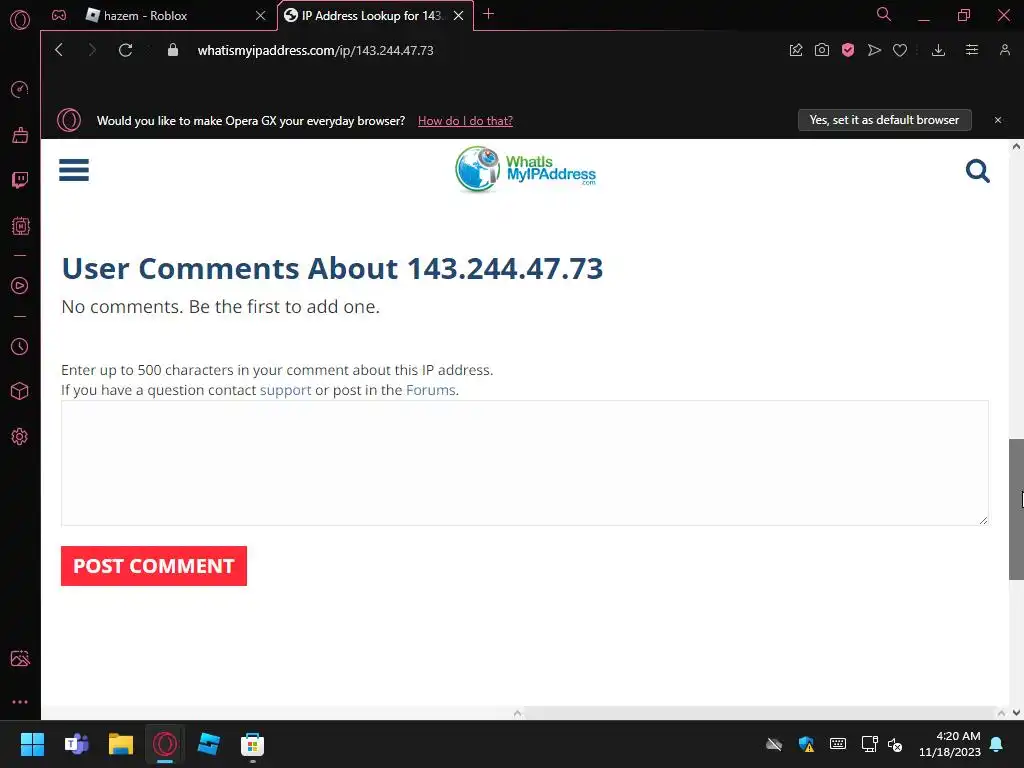
Task: Click 'Yes, set it as default browser'
Action: (x=884, y=120)
